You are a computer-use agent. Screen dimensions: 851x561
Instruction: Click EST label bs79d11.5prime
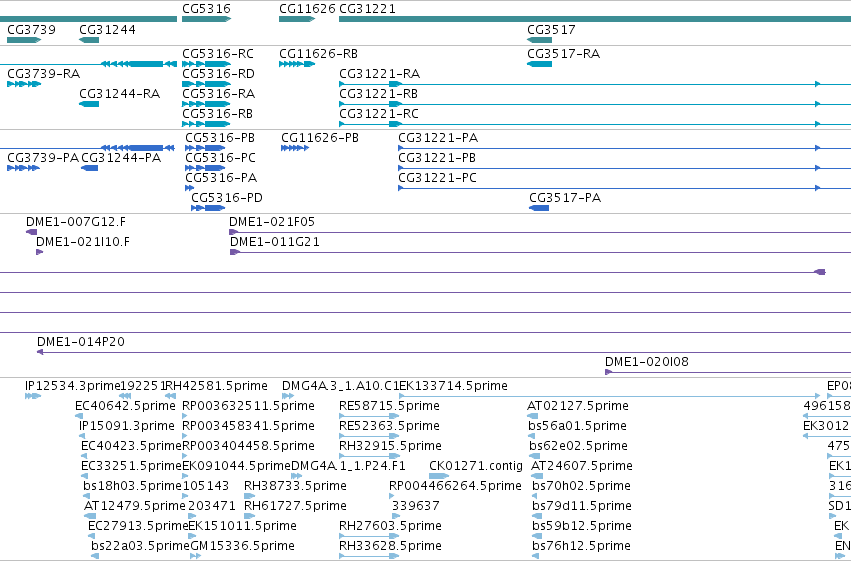[582, 506]
